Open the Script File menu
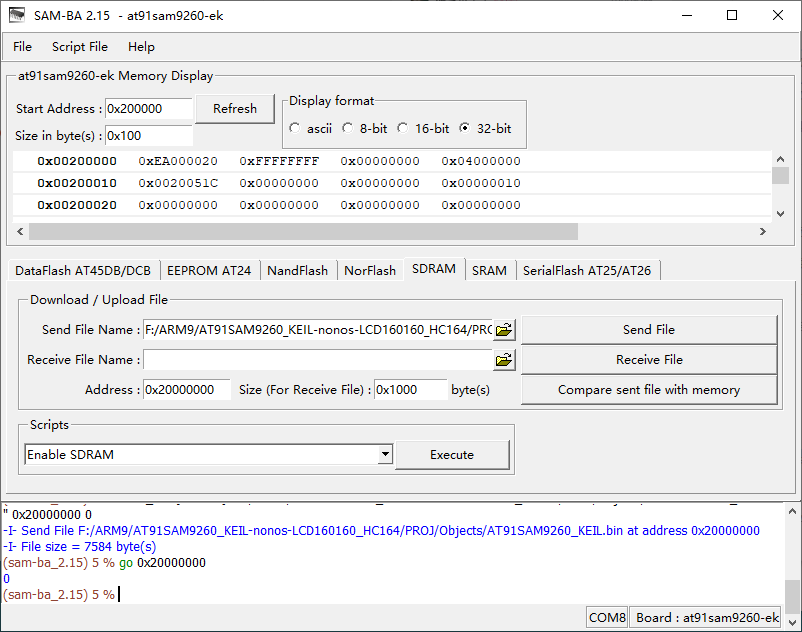Screen dimensions: 802x632 pyautogui.click(x=80, y=47)
